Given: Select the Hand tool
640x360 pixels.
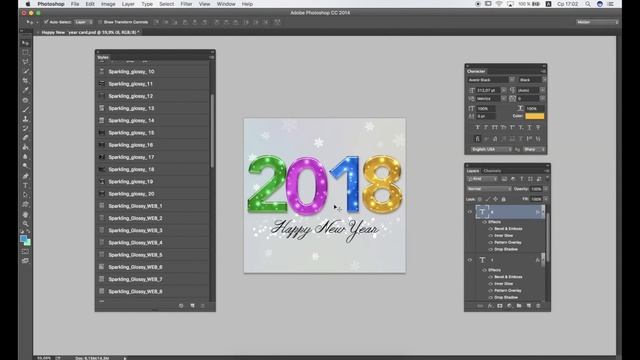Looking at the screenshot, I should pyautogui.click(x=25, y=214).
